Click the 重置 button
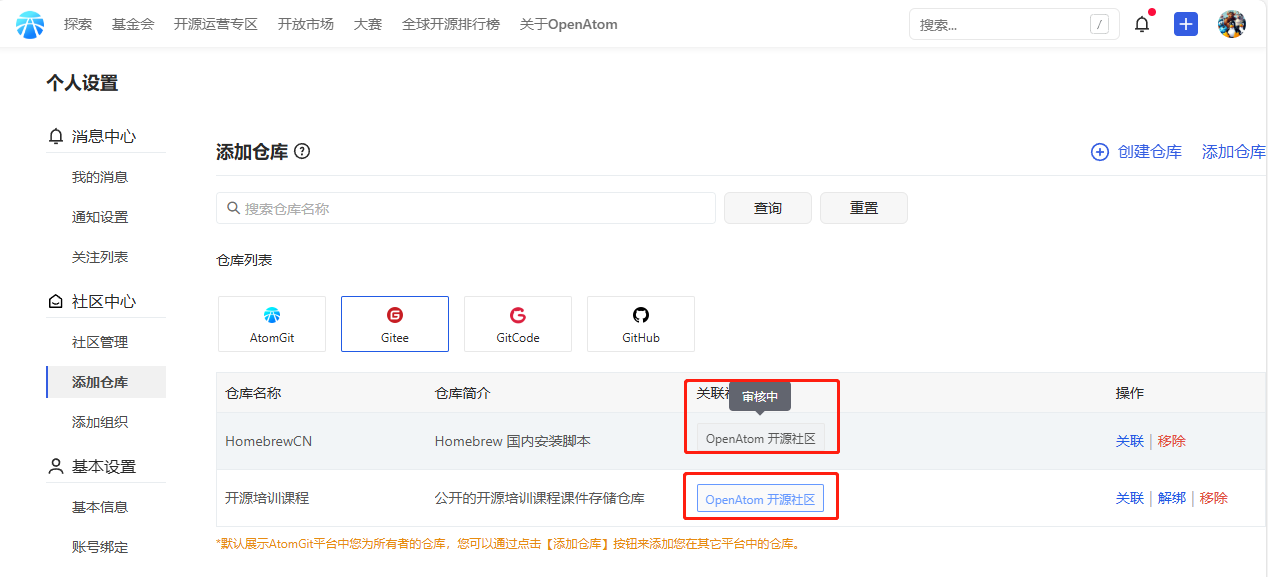 coord(864,208)
